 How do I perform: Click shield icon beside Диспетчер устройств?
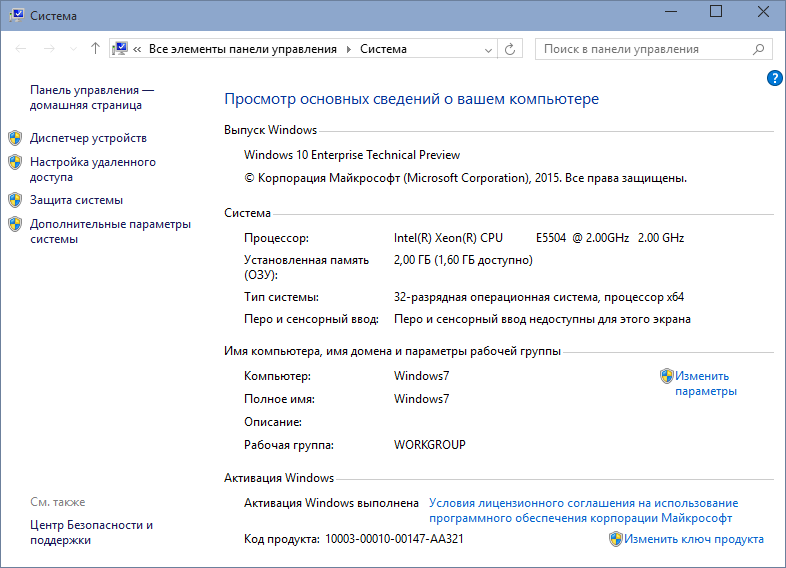click(x=15, y=138)
